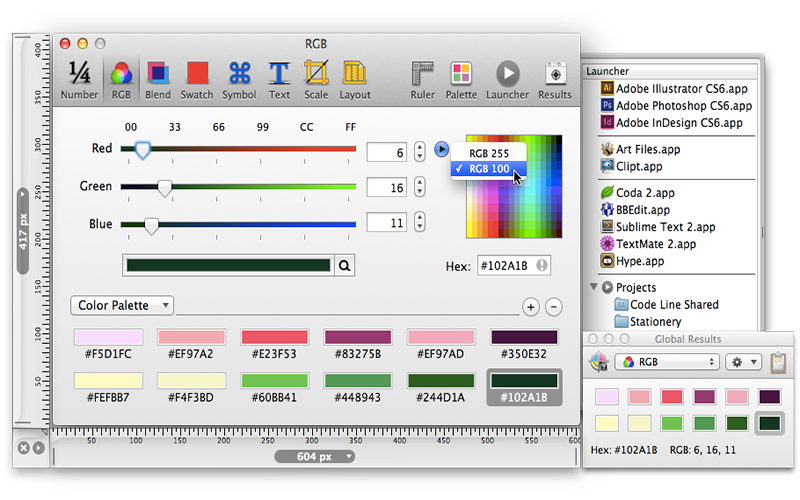Show the Palette panel
This screenshot has height=500, width=800.
(461, 80)
